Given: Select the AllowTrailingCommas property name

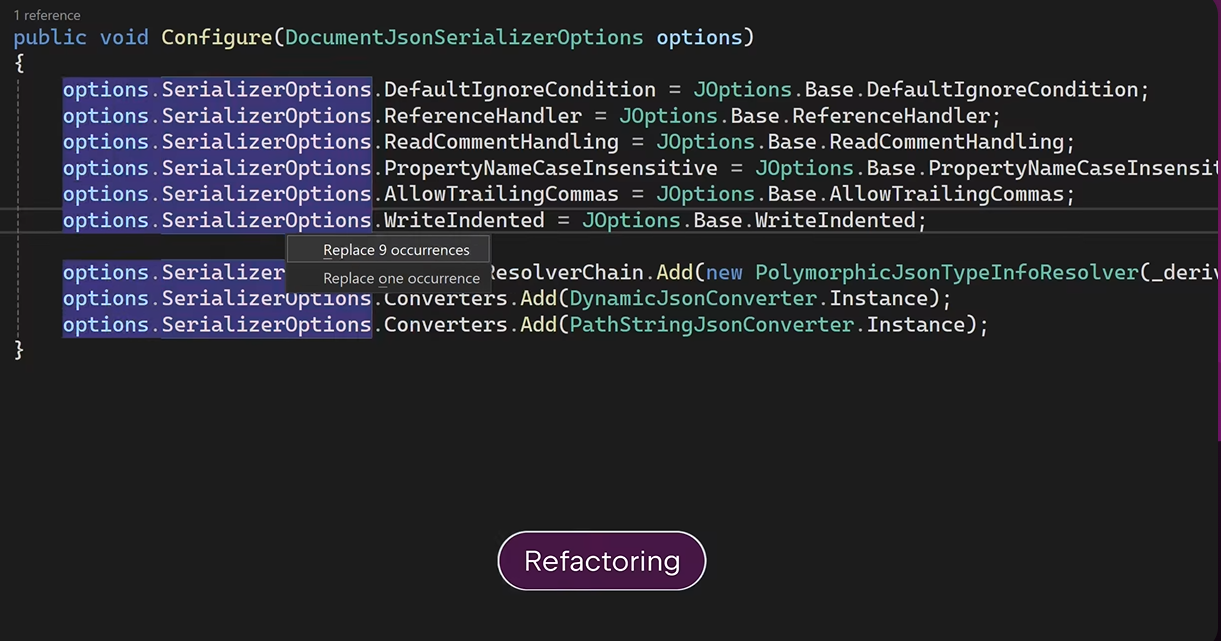Looking at the screenshot, I should coord(500,193).
